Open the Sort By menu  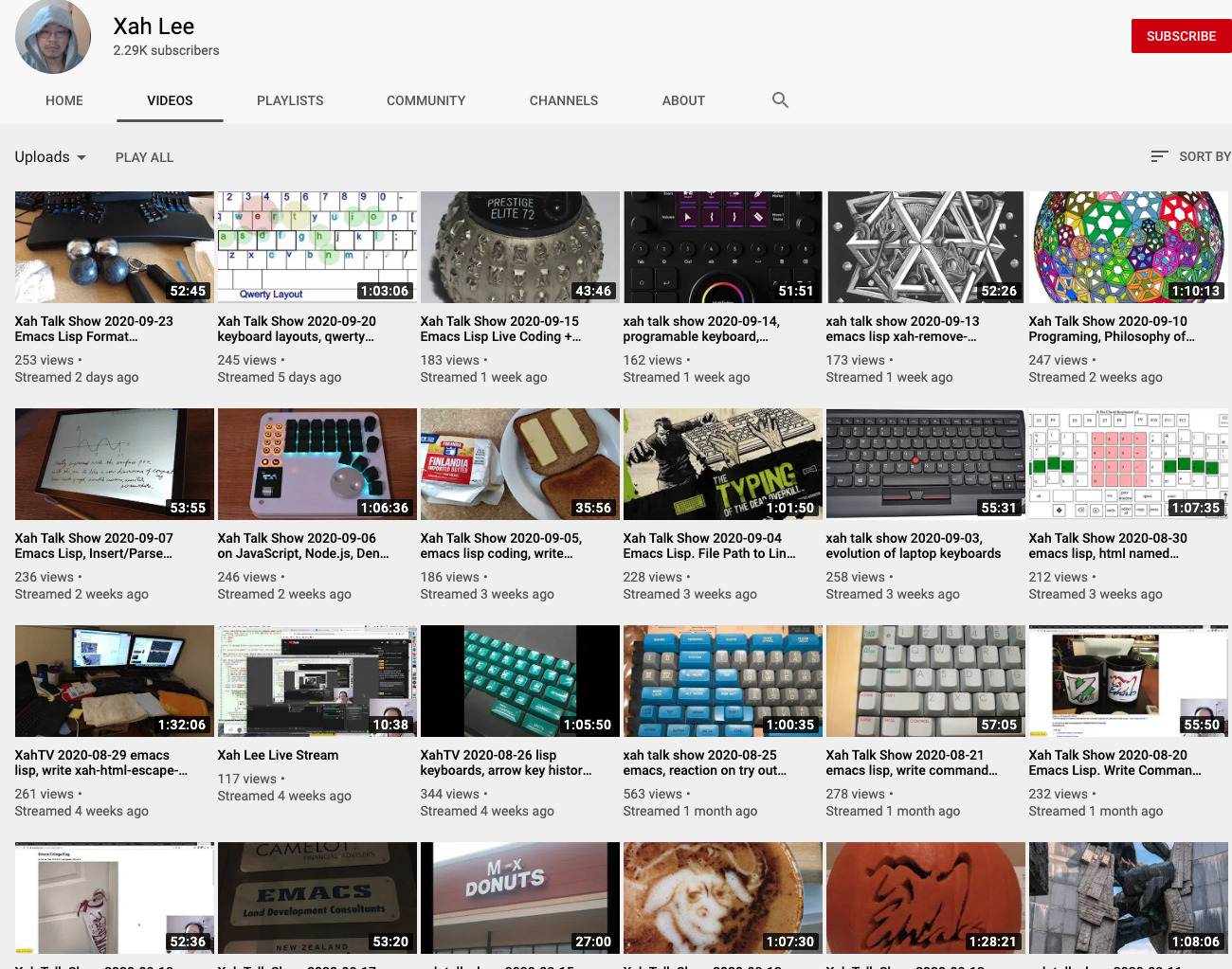tap(1190, 156)
